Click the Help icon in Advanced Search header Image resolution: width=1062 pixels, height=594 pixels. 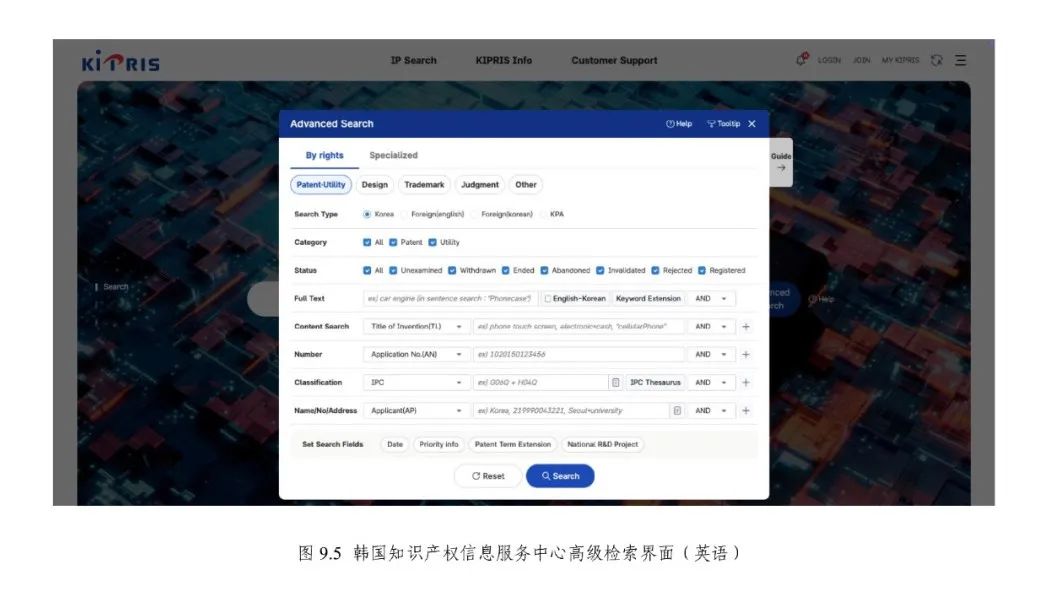tap(678, 124)
